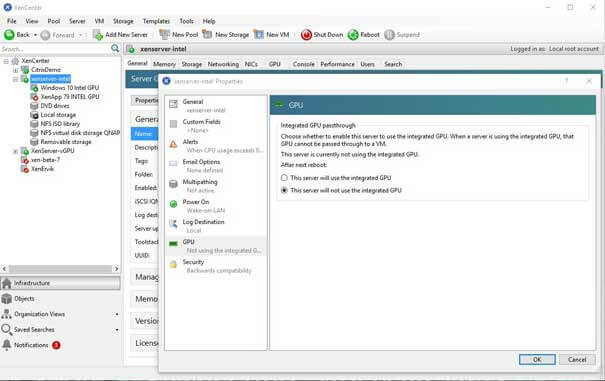The height and width of the screenshot is (381, 605).
Task: Open the Security properties page
Action: coord(216,266)
